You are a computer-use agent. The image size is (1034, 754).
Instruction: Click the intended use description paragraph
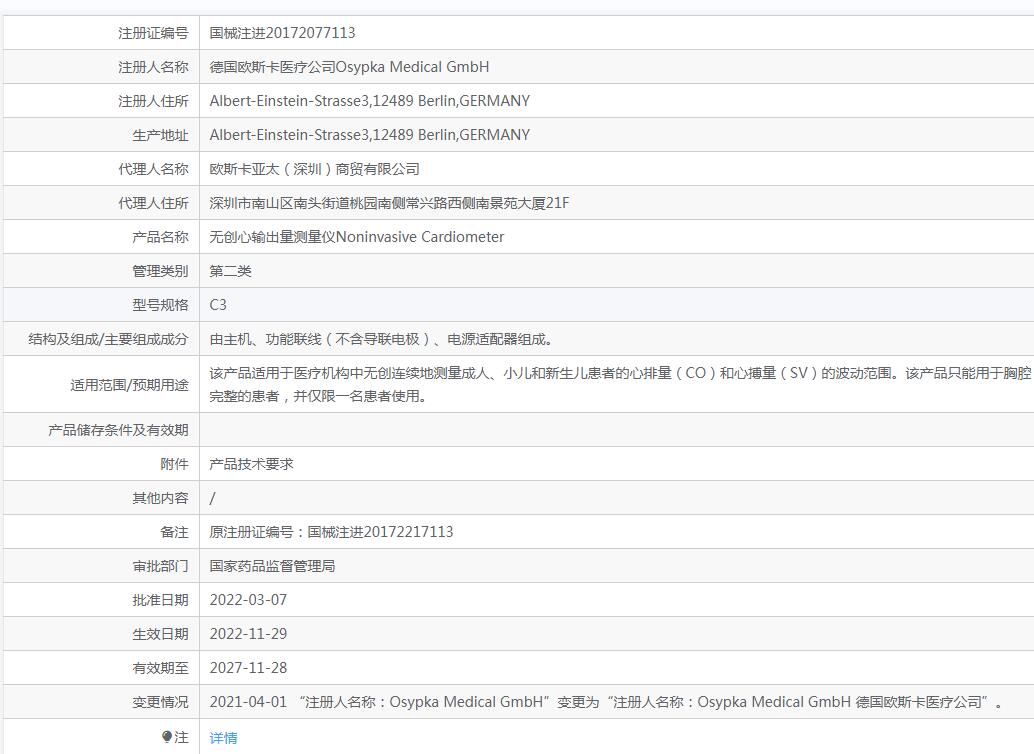(x=621, y=385)
